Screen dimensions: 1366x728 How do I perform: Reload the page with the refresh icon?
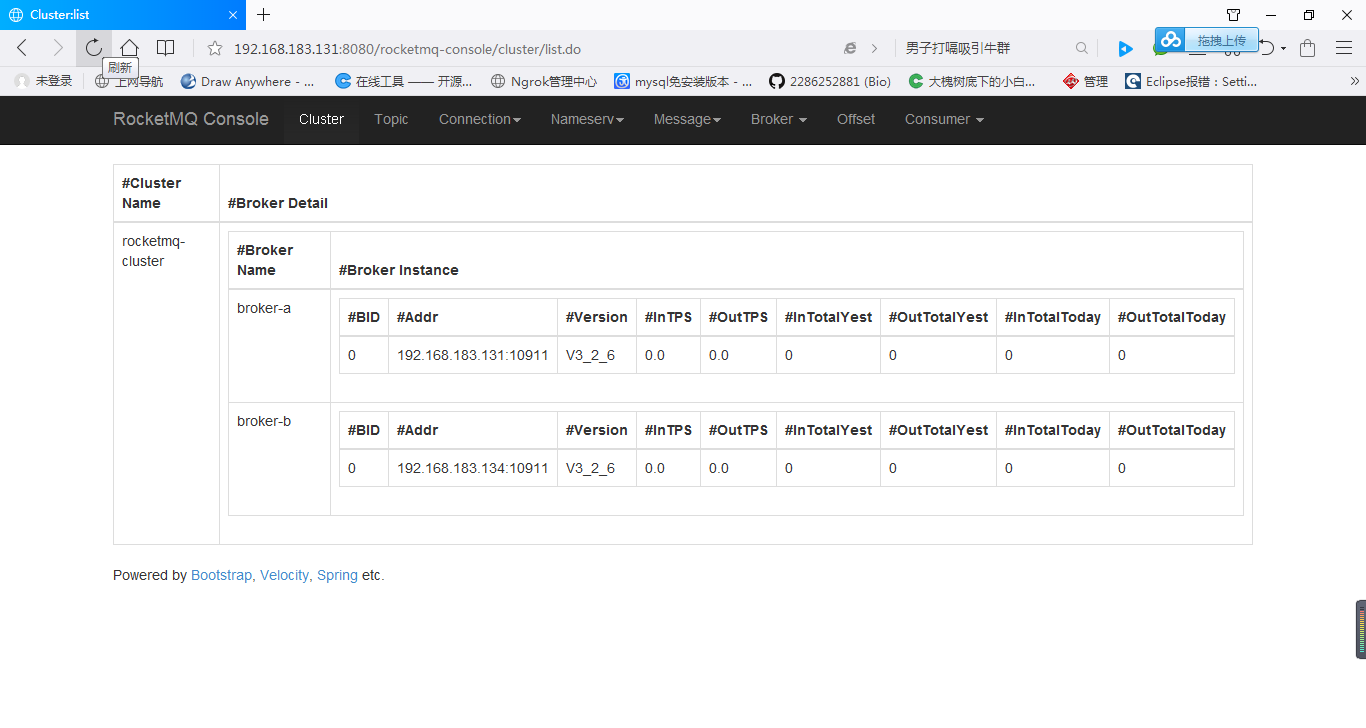click(93, 48)
